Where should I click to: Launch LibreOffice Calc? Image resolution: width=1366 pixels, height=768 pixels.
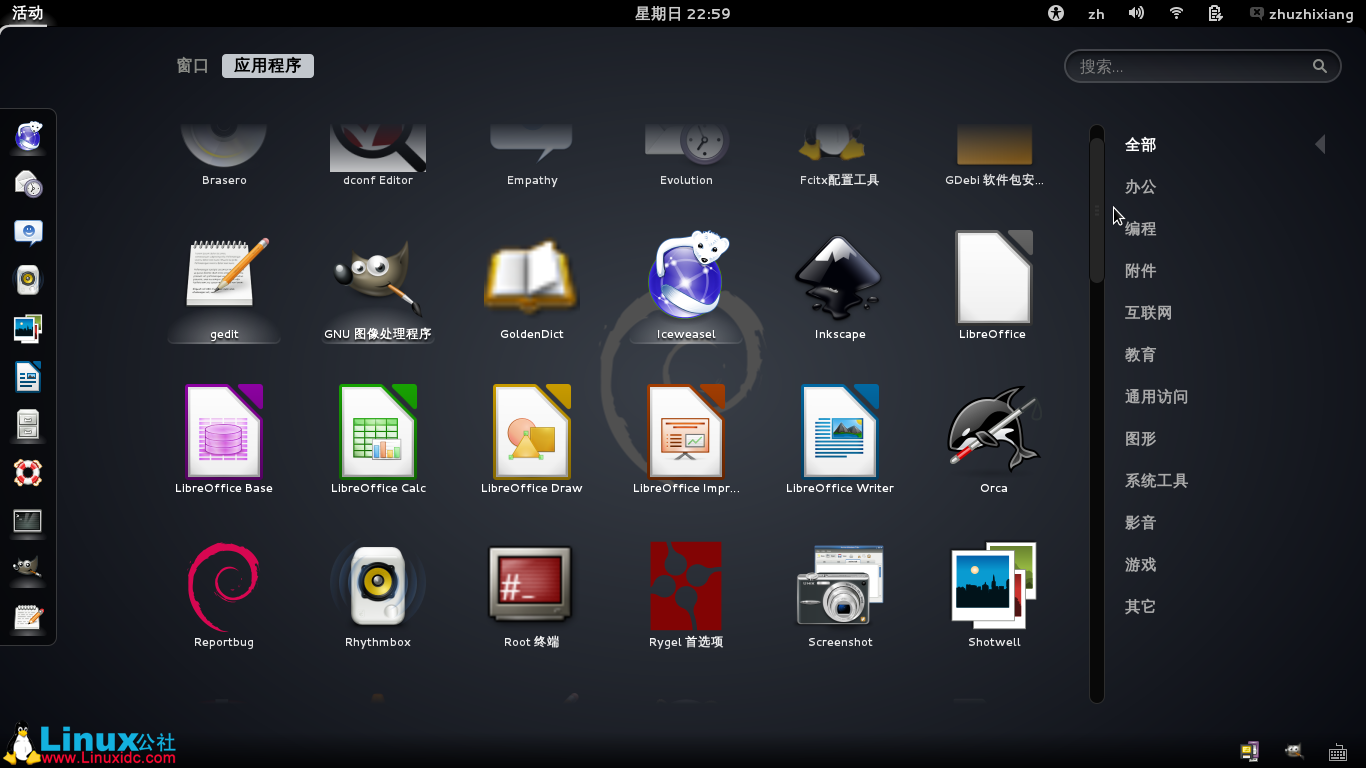378,432
